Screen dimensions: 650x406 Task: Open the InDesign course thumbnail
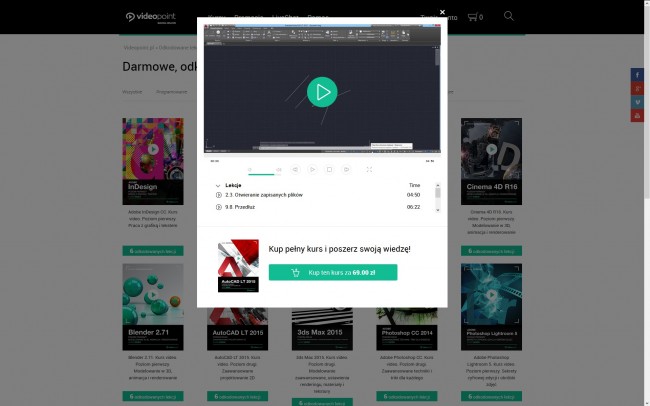tap(153, 161)
